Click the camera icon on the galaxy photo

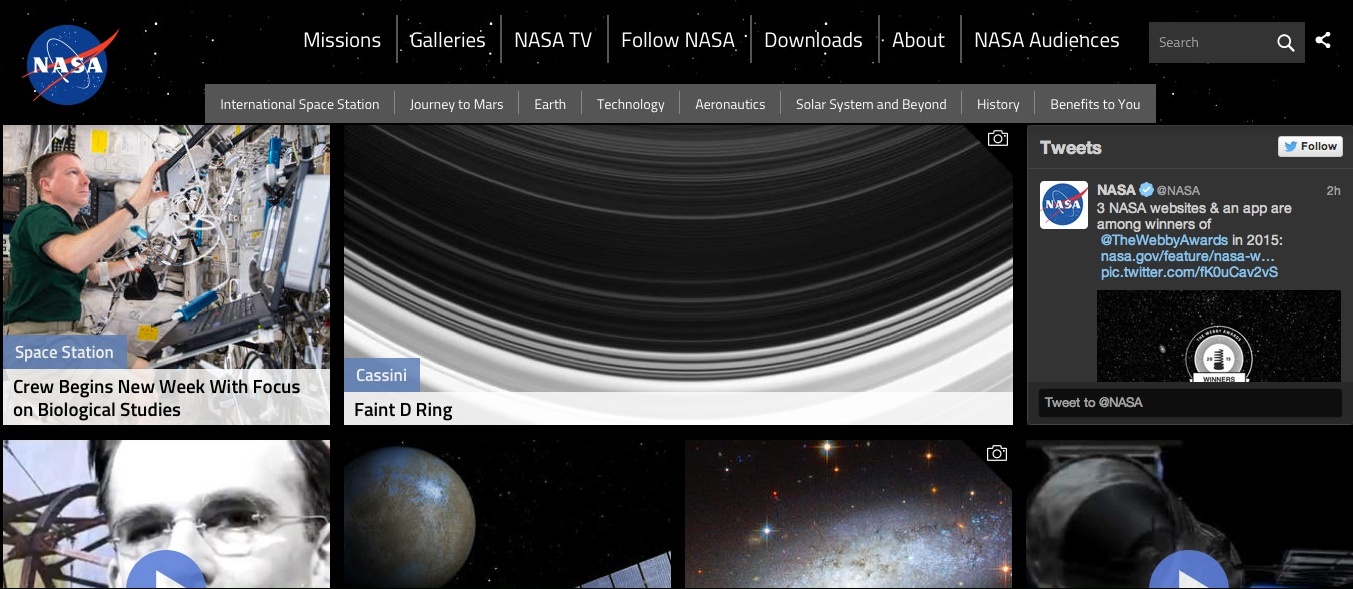(x=997, y=453)
